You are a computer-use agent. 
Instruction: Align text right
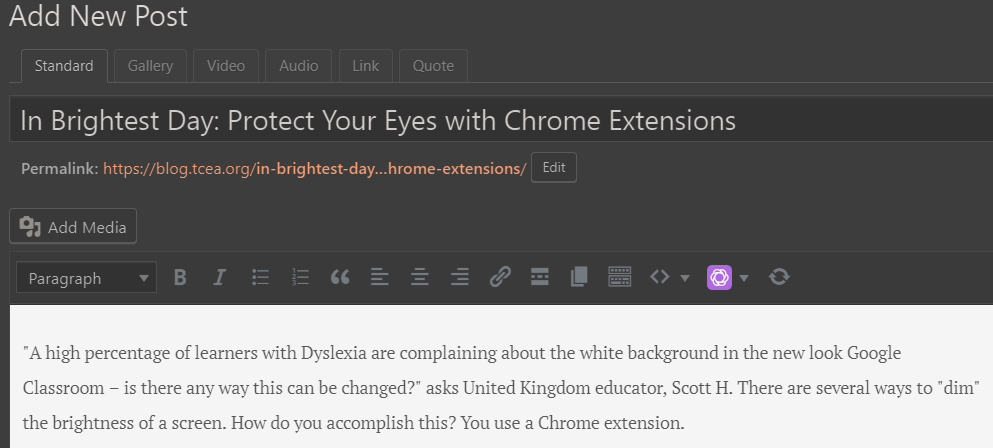pyautogui.click(x=460, y=277)
